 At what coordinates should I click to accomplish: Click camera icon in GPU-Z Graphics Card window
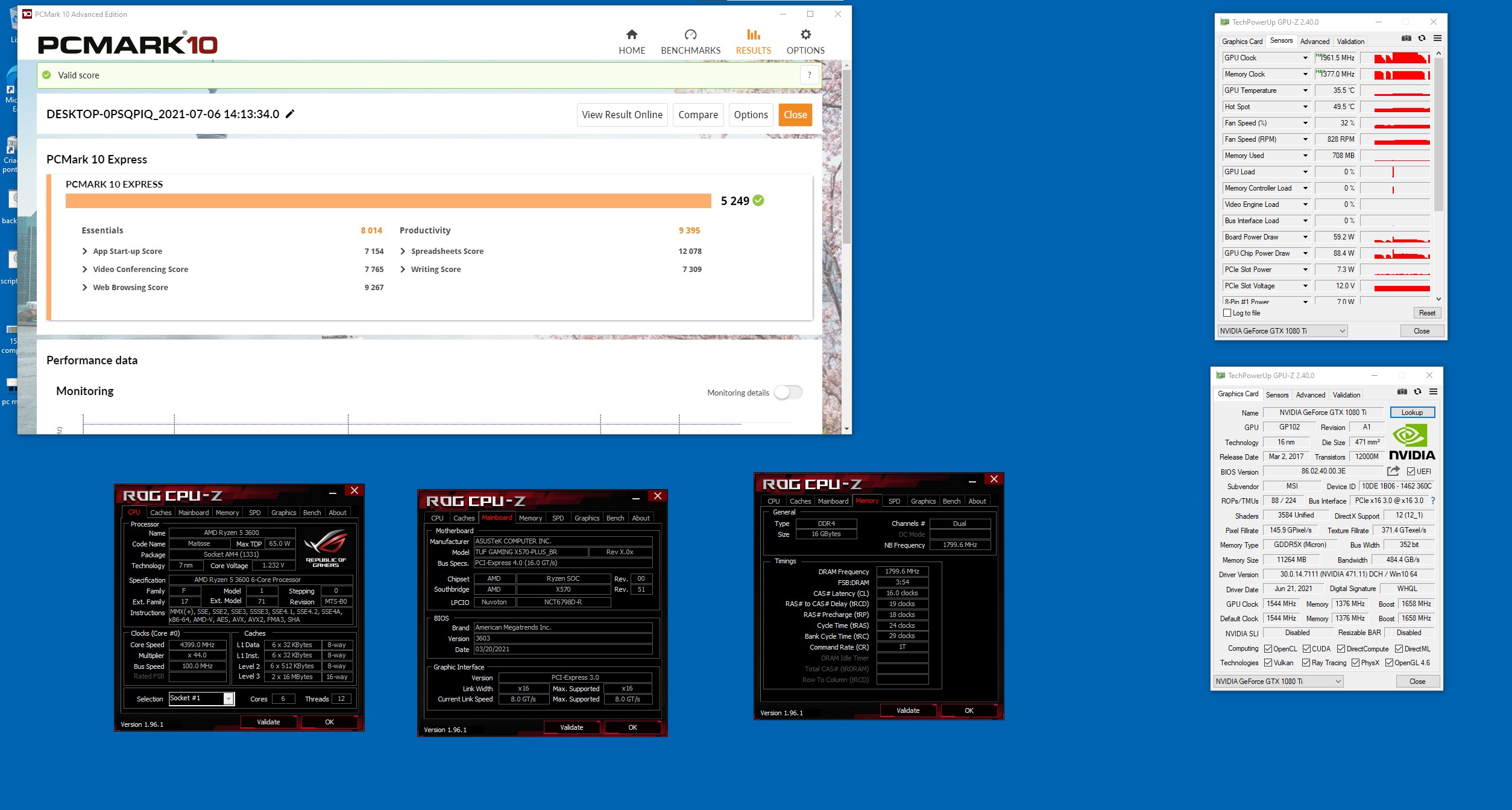tap(1402, 391)
